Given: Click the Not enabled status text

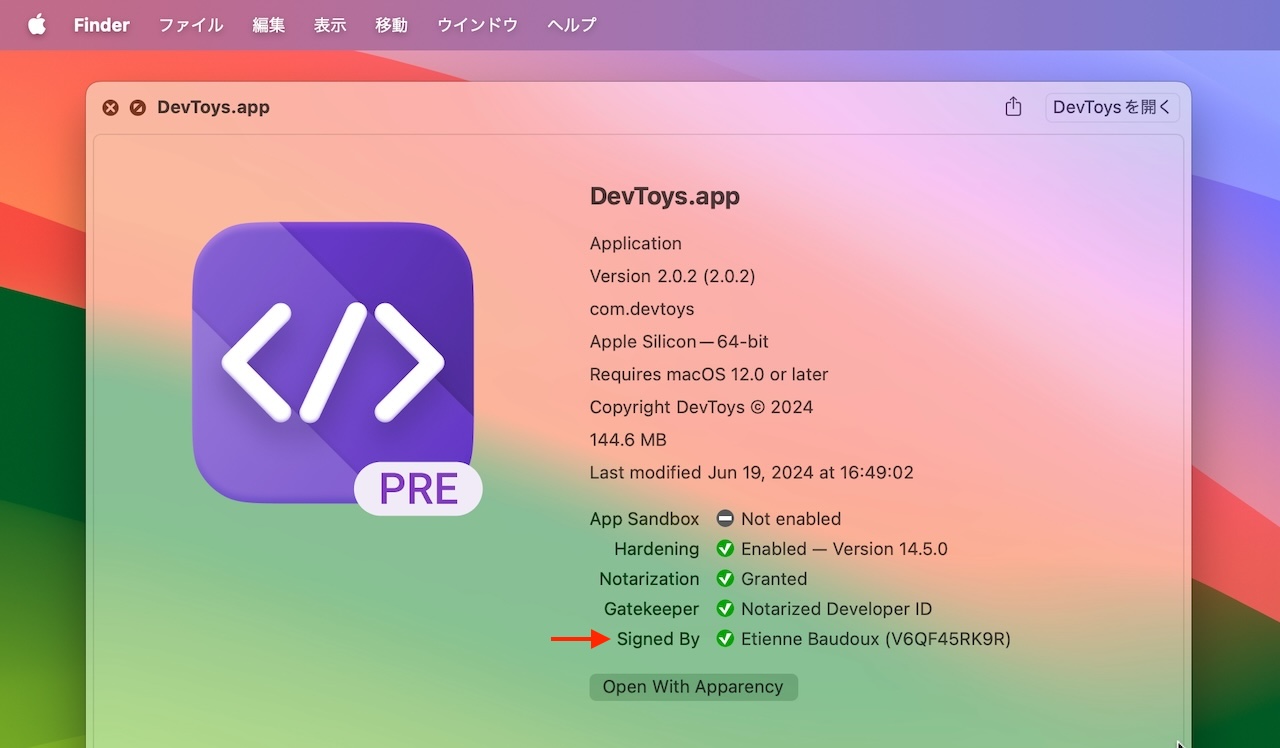Looking at the screenshot, I should coord(791,519).
